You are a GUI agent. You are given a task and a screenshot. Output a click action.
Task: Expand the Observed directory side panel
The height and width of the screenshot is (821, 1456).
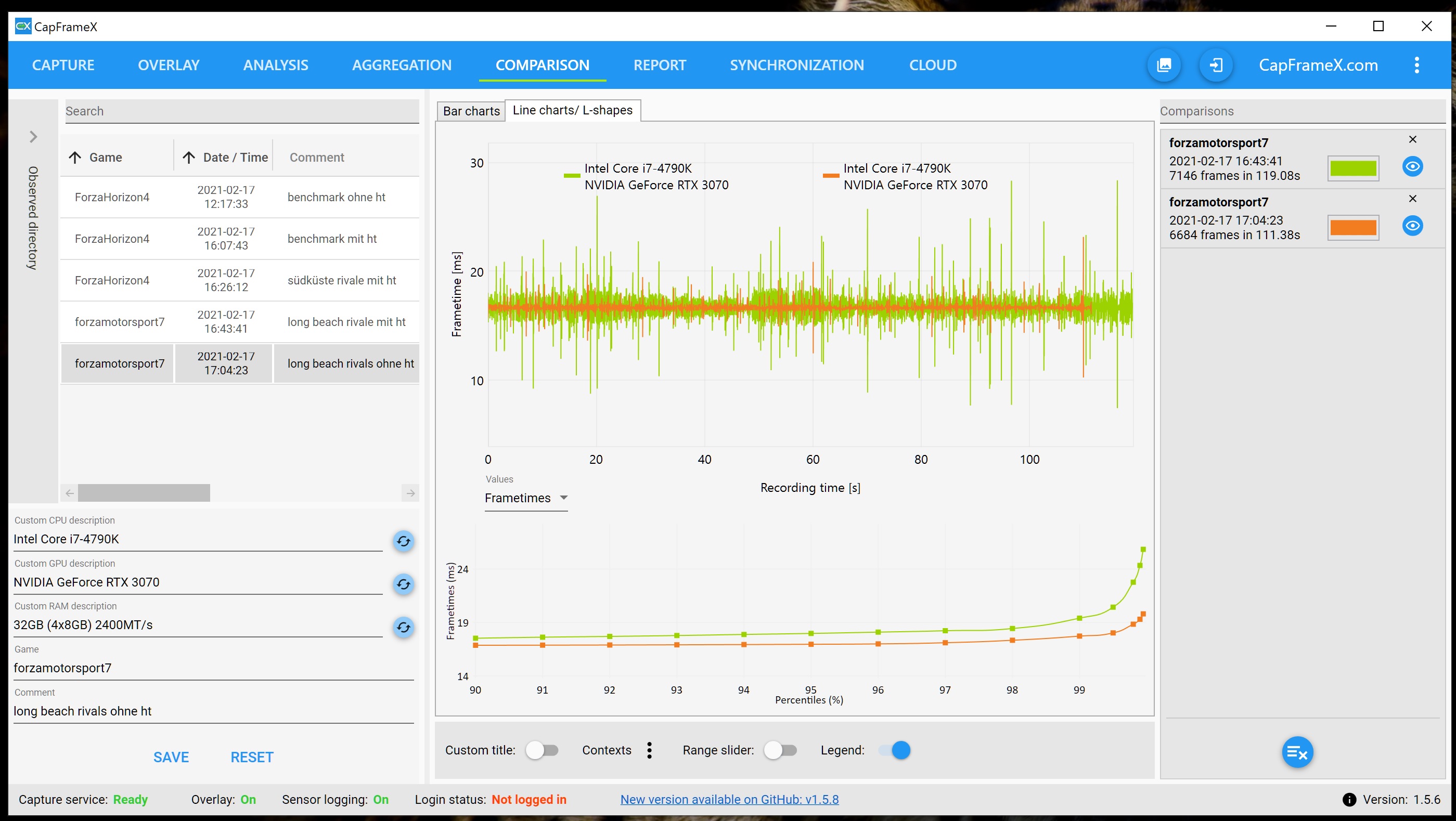[x=33, y=137]
